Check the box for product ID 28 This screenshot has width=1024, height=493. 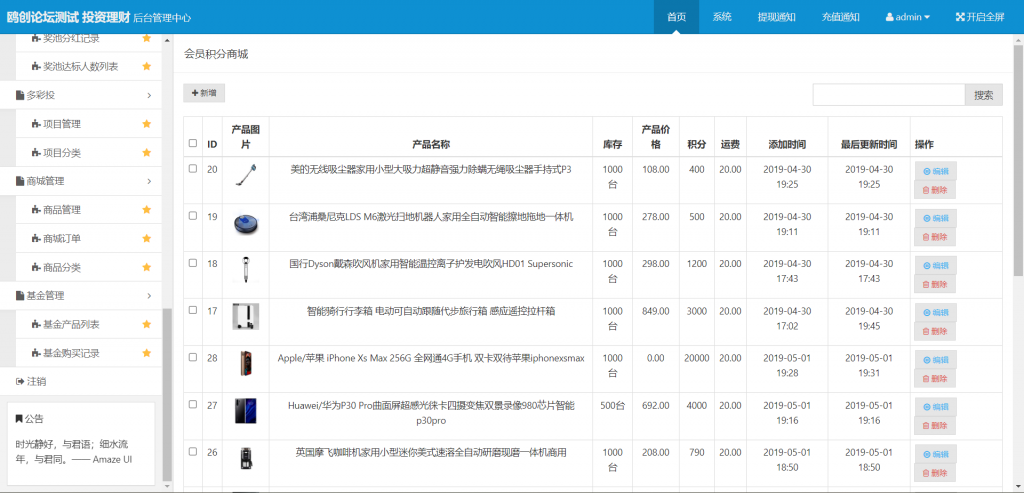193,357
